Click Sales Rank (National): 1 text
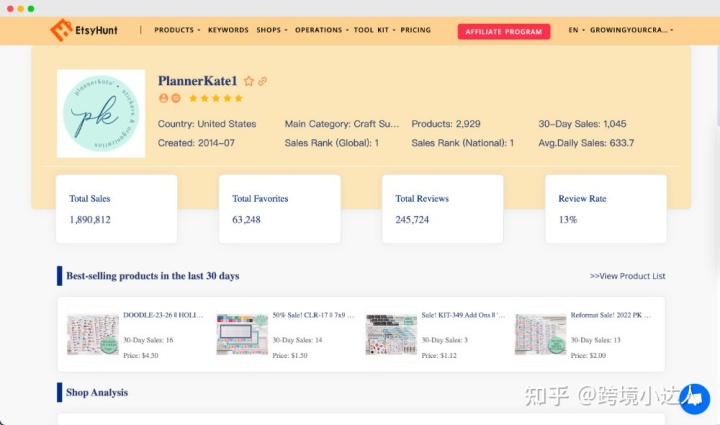 (463, 143)
